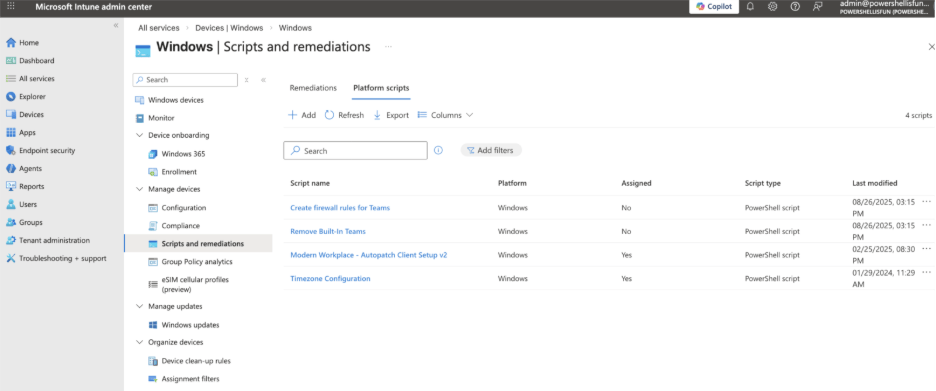The image size is (936, 391).
Task: Open the Columns dropdown
Action: [445, 115]
